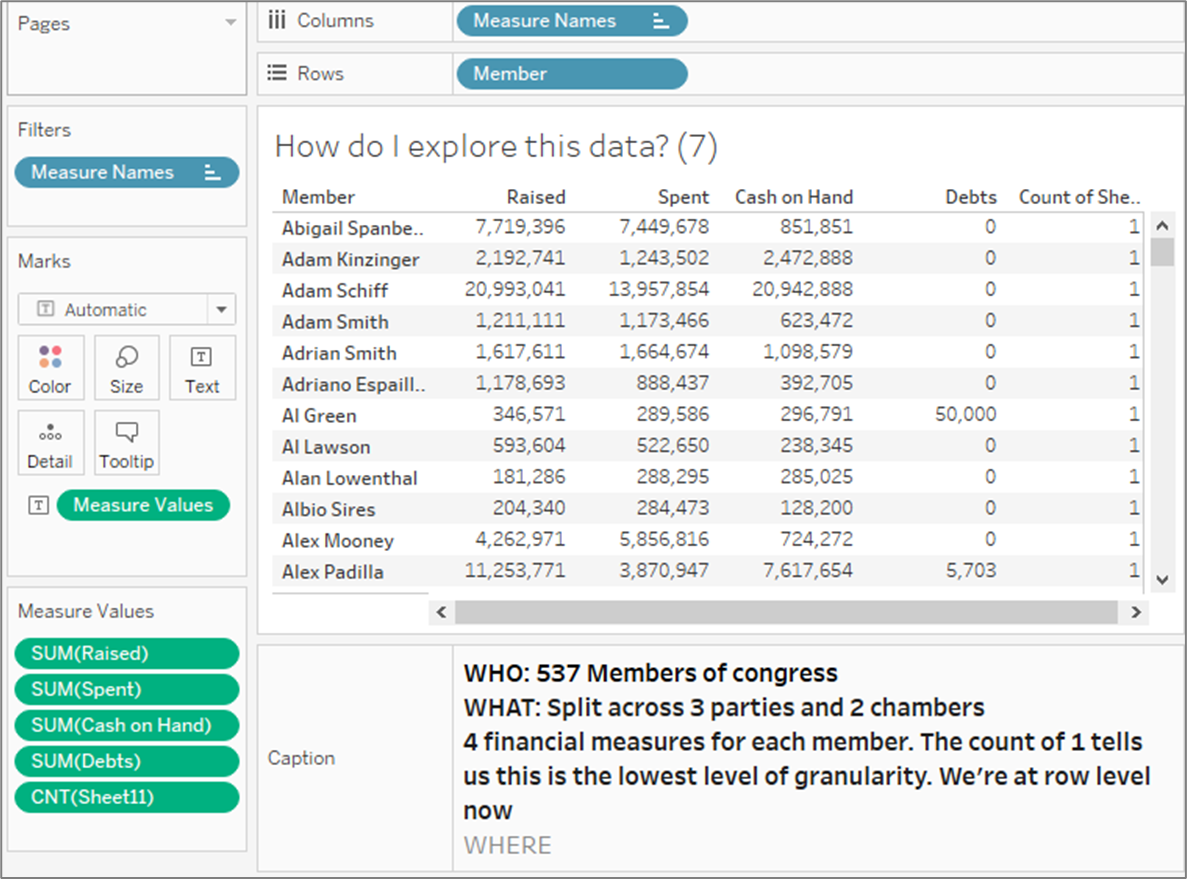Open the Detail marks card
Image resolution: width=1187 pixels, height=879 pixels.
[50, 443]
